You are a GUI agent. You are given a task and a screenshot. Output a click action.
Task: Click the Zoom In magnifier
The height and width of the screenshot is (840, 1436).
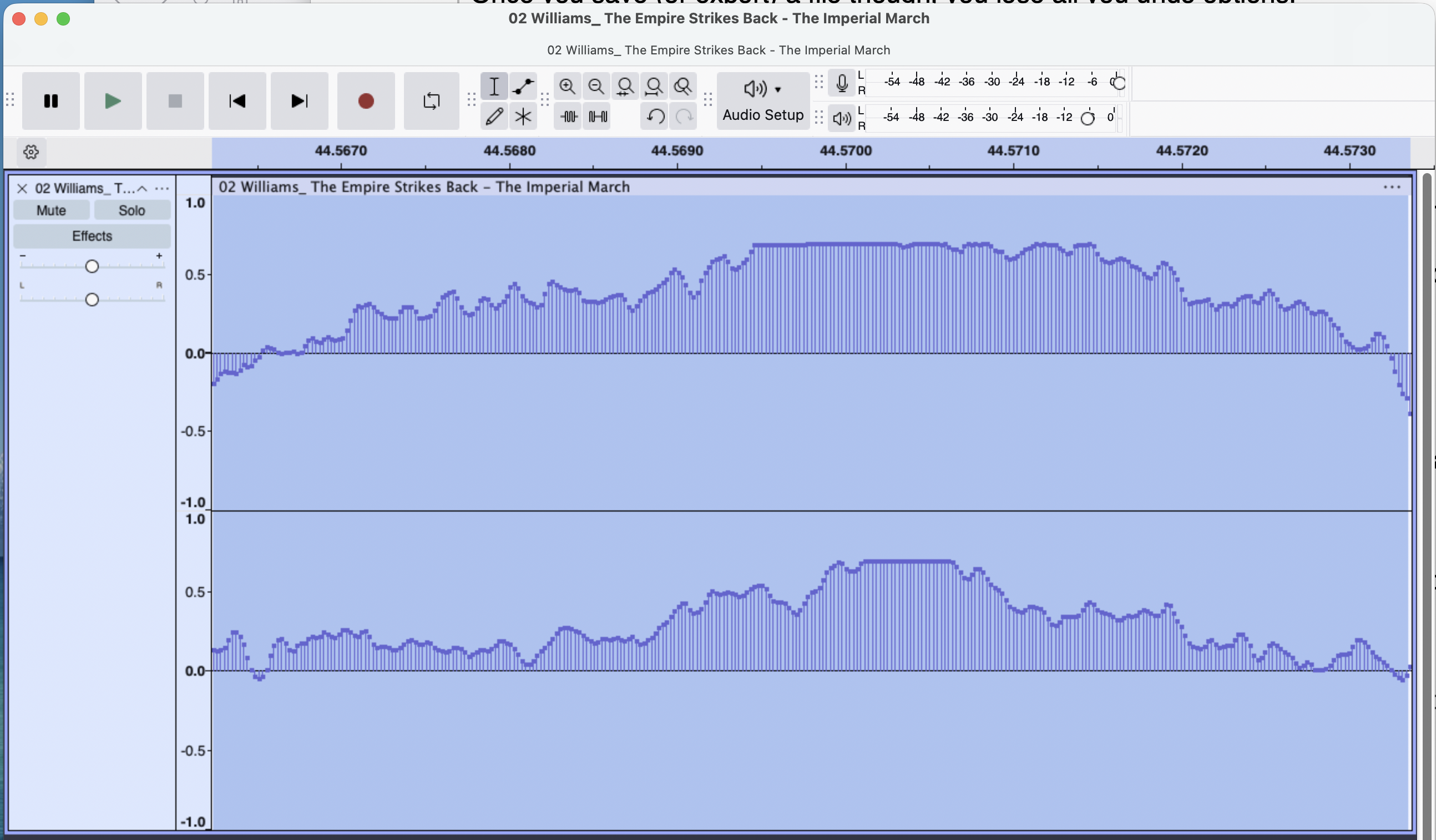[x=567, y=87]
